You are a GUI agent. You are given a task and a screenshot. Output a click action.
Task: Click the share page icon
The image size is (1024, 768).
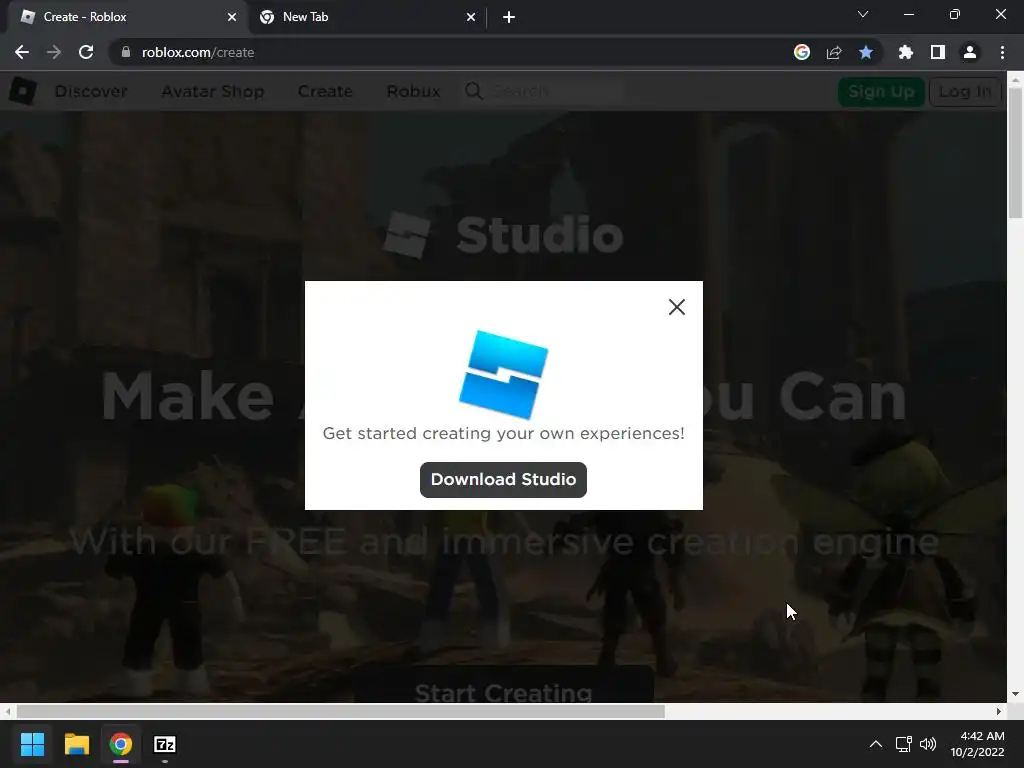point(834,52)
